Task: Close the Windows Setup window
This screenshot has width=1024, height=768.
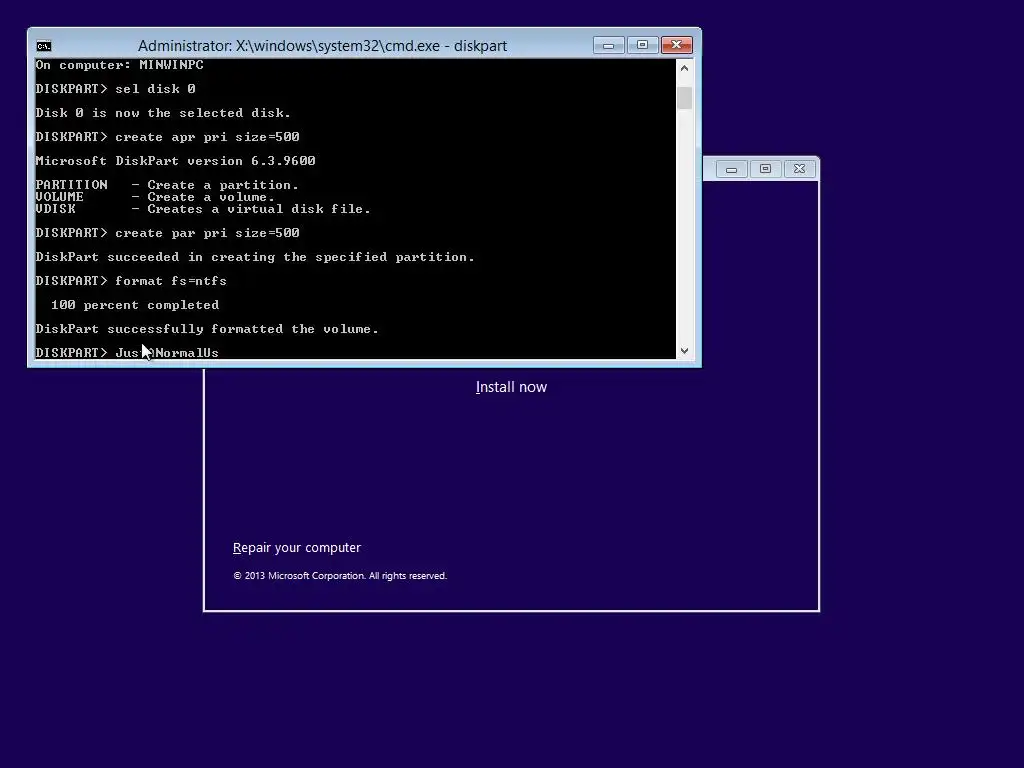Action: tap(799, 169)
